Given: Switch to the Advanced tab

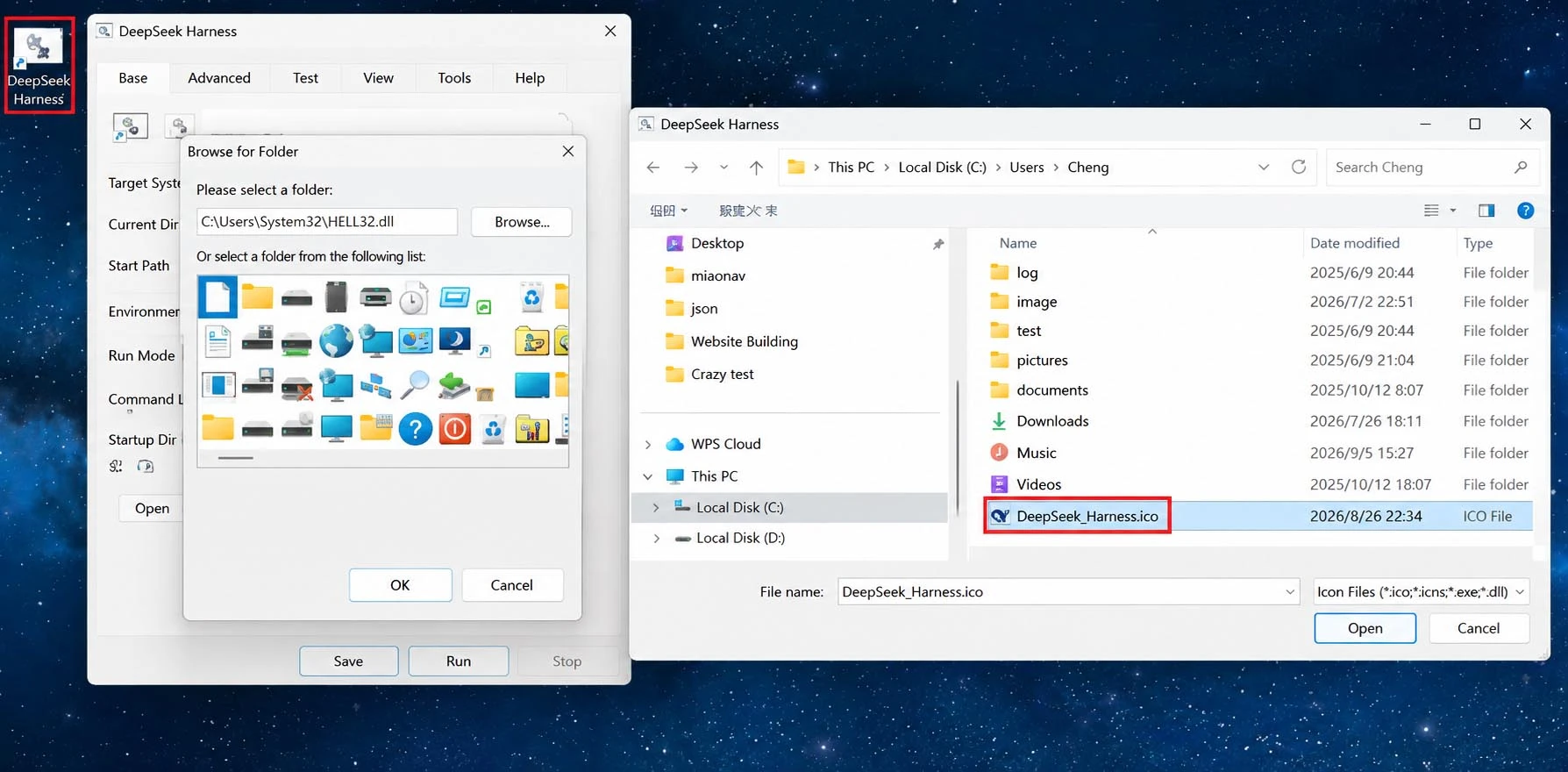Looking at the screenshot, I should (219, 78).
